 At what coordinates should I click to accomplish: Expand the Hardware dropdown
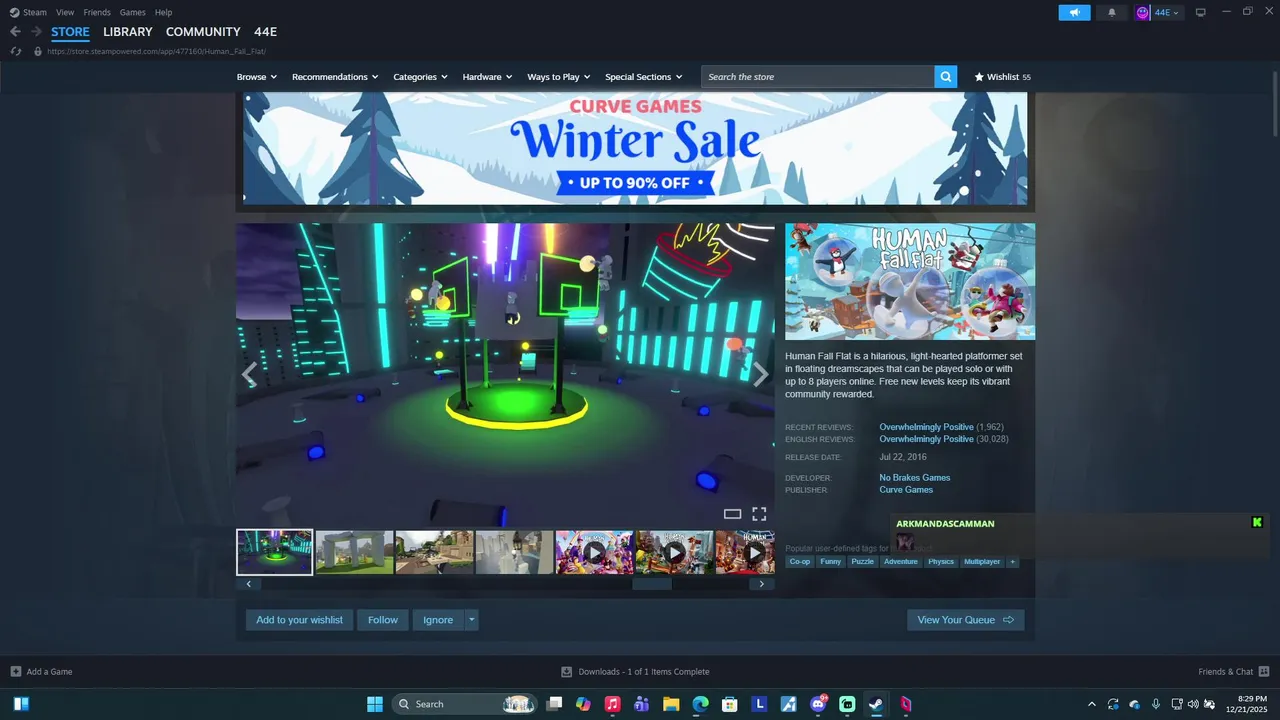(487, 77)
